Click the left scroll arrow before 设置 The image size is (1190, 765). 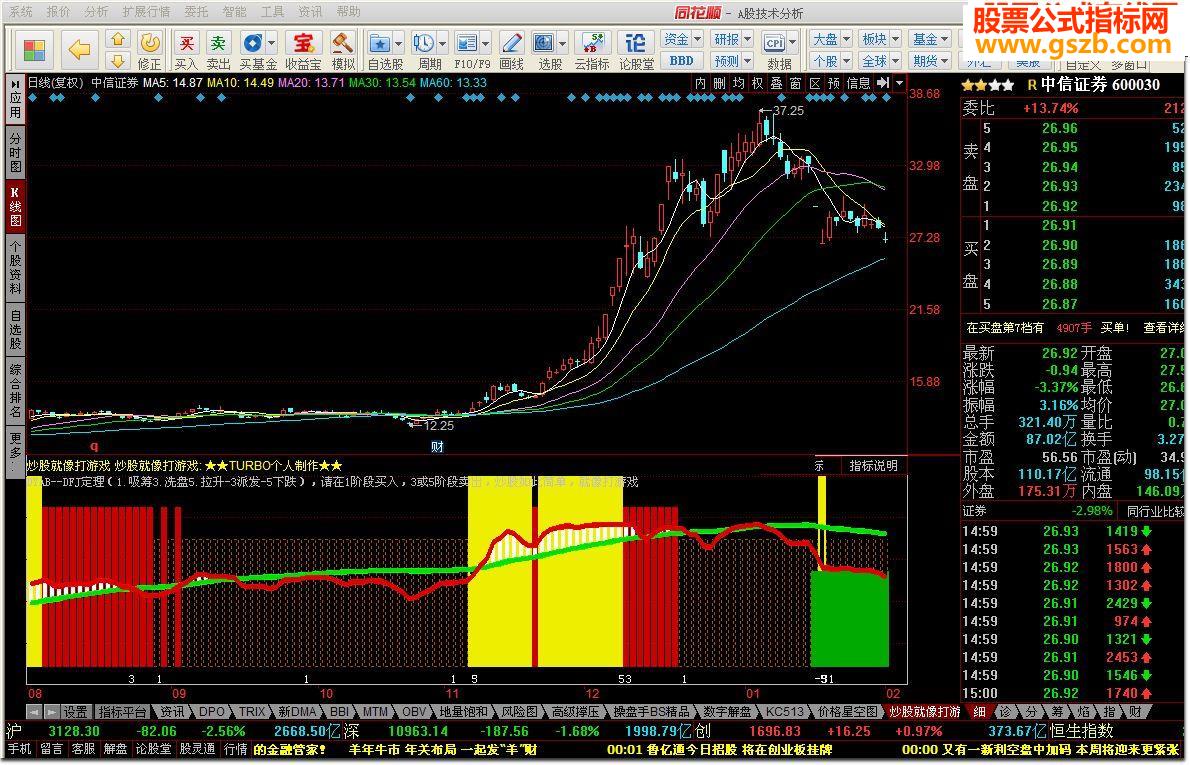pyautogui.click(x=34, y=712)
